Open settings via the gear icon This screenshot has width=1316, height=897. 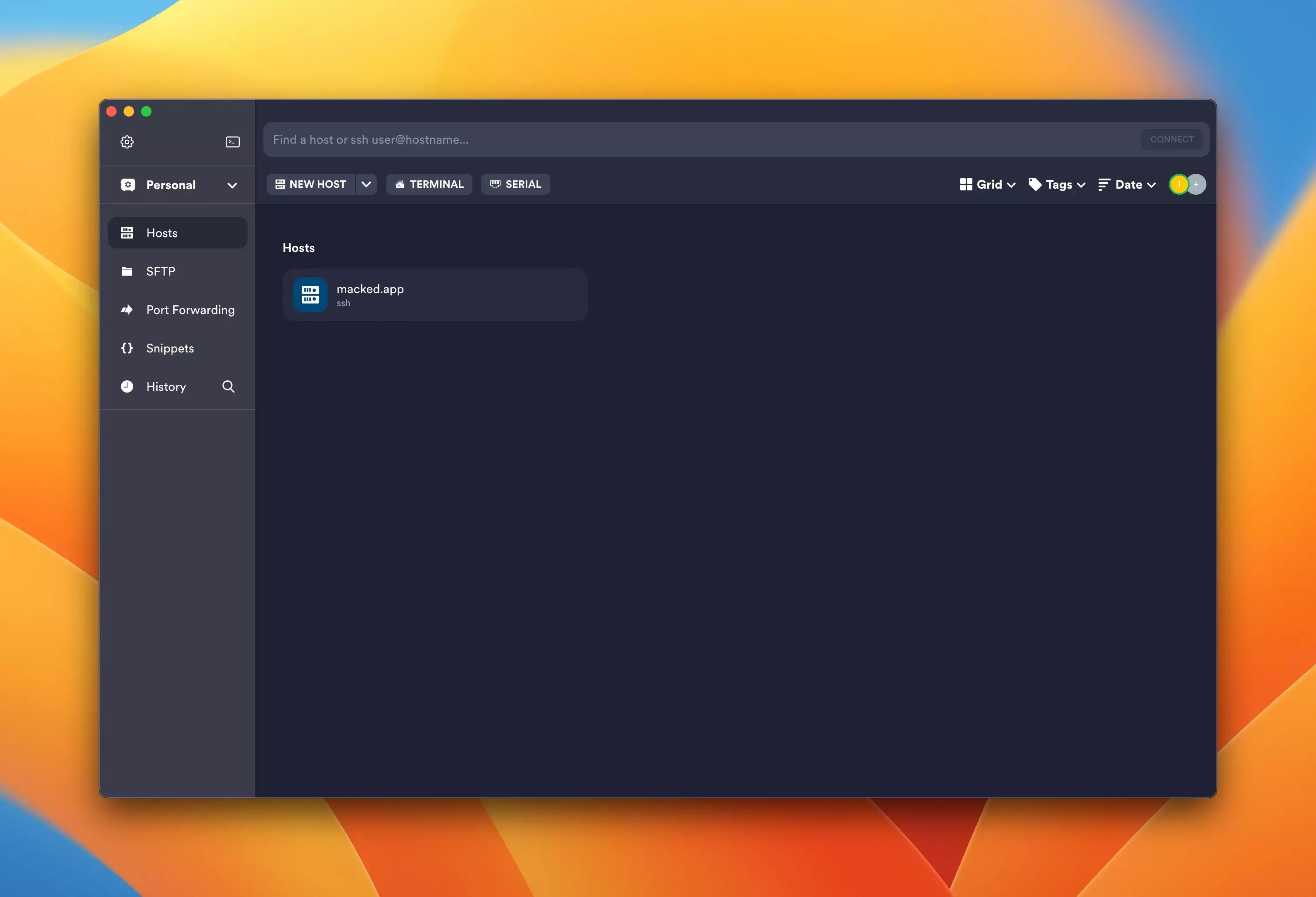(127, 141)
